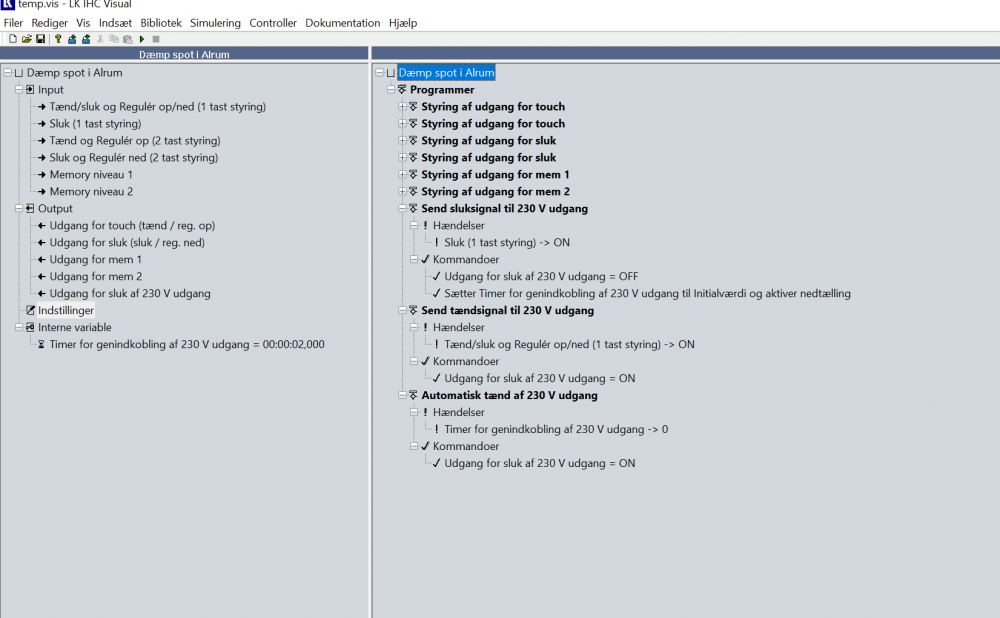
Task: Save the project with the floppy disk icon
Action: pos(40,39)
